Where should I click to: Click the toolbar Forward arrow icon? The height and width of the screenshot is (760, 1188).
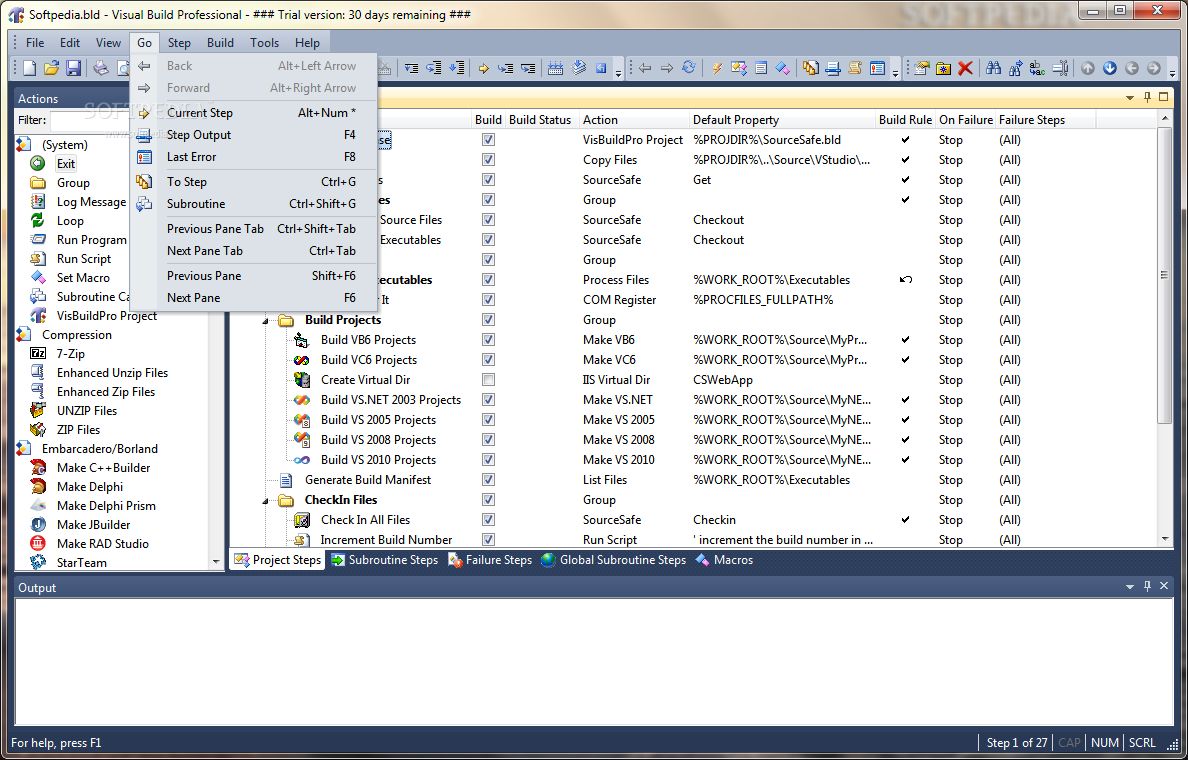667,68
